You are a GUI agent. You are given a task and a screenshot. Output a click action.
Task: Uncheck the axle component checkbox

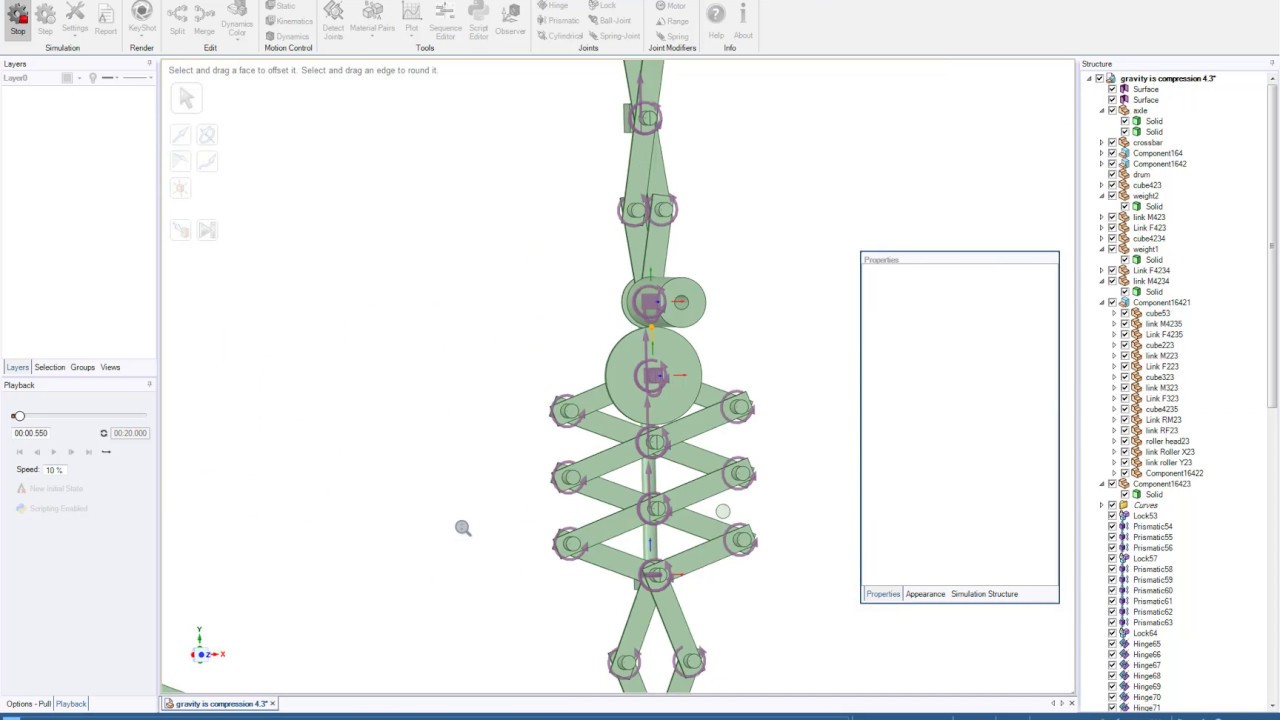(1112, 111)
